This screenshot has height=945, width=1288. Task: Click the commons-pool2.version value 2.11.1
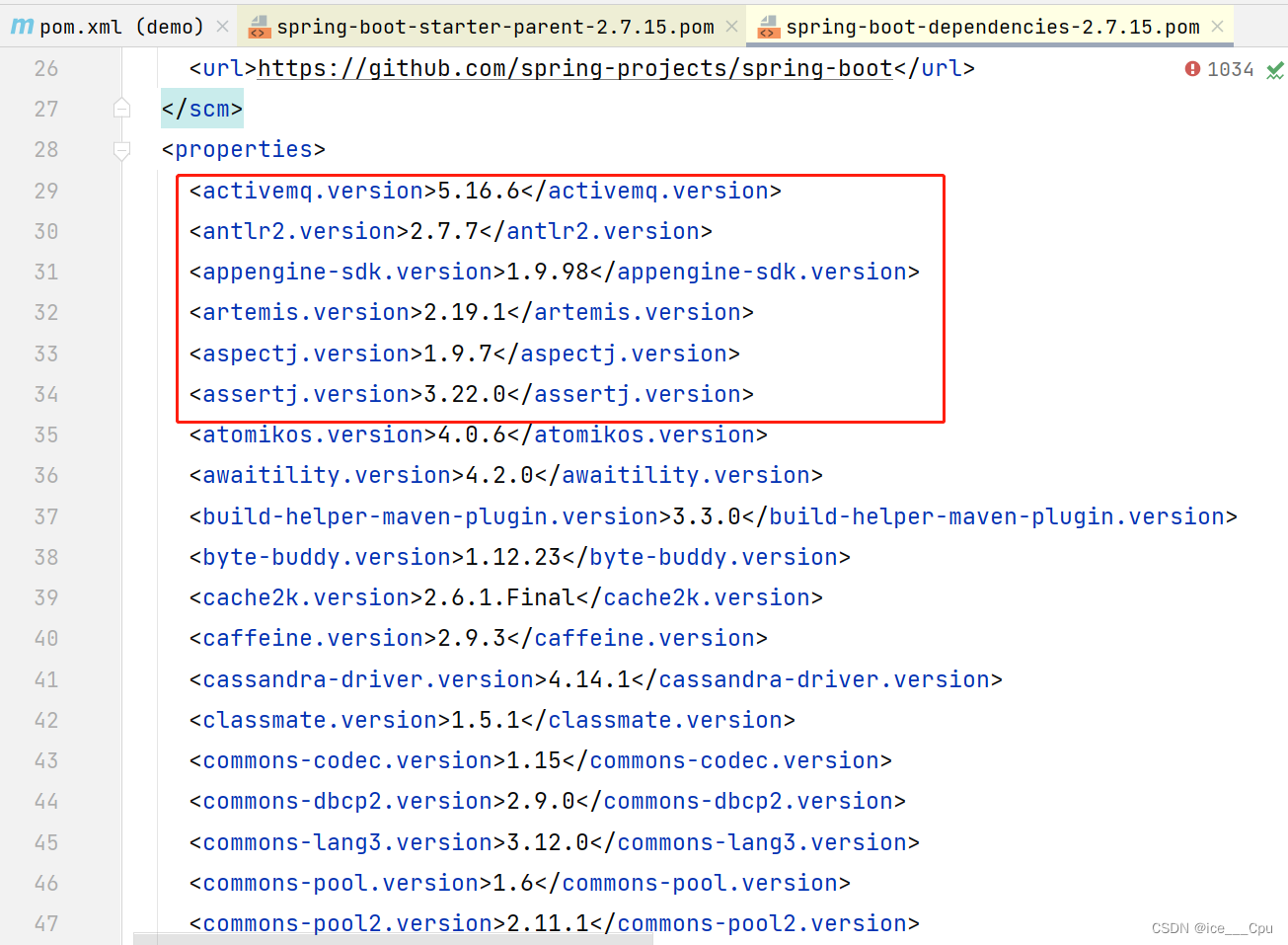pyautogui.click(x=548, y=923)
